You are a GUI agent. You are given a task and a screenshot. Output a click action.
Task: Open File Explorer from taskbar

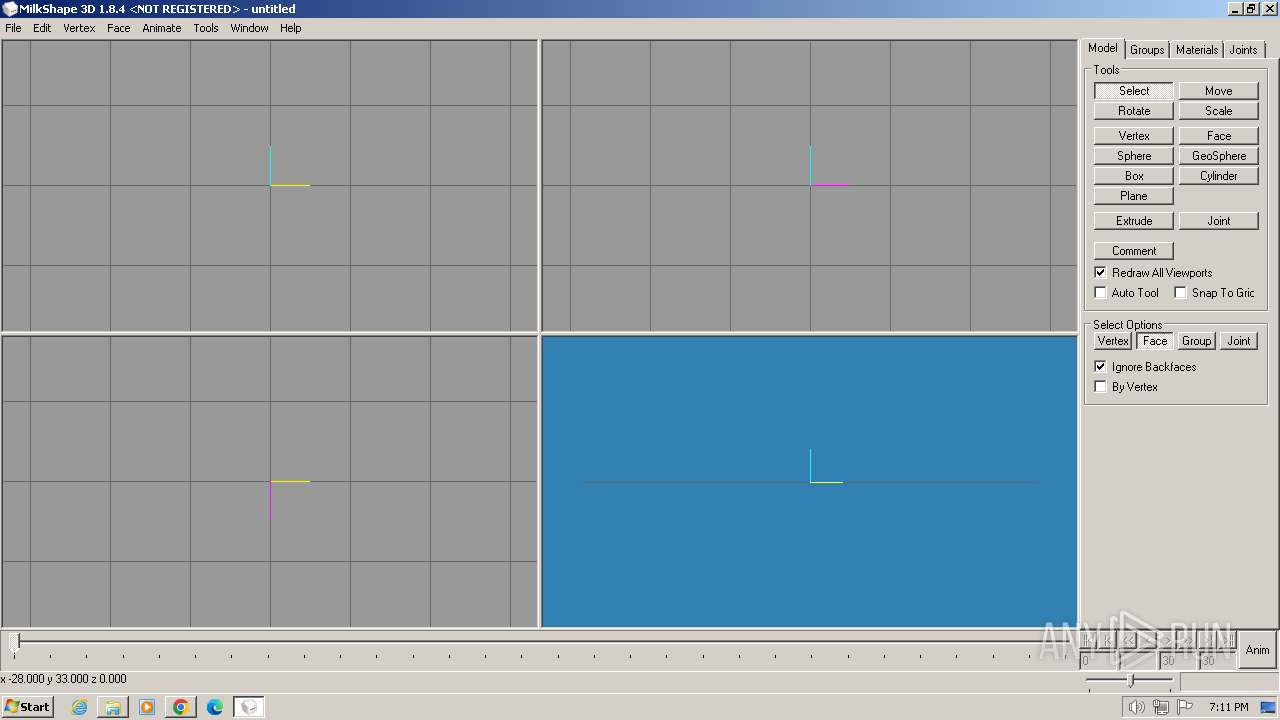click(113, 707)
